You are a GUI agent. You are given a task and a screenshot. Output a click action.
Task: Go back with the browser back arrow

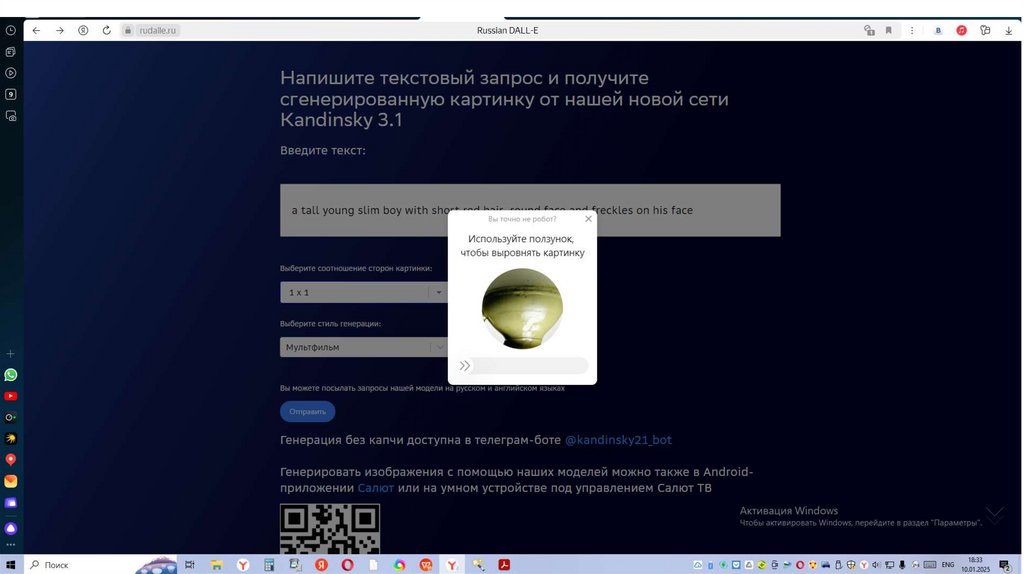click(37, 30)
